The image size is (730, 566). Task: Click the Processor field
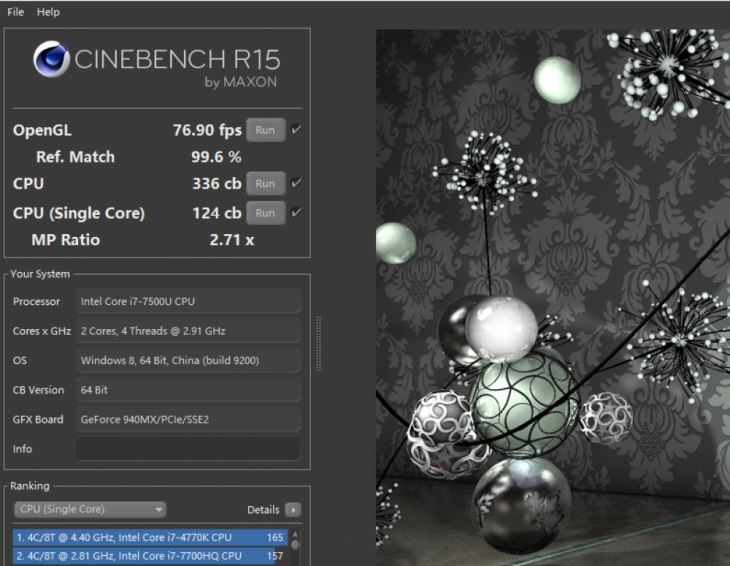[x=188, y=301]
